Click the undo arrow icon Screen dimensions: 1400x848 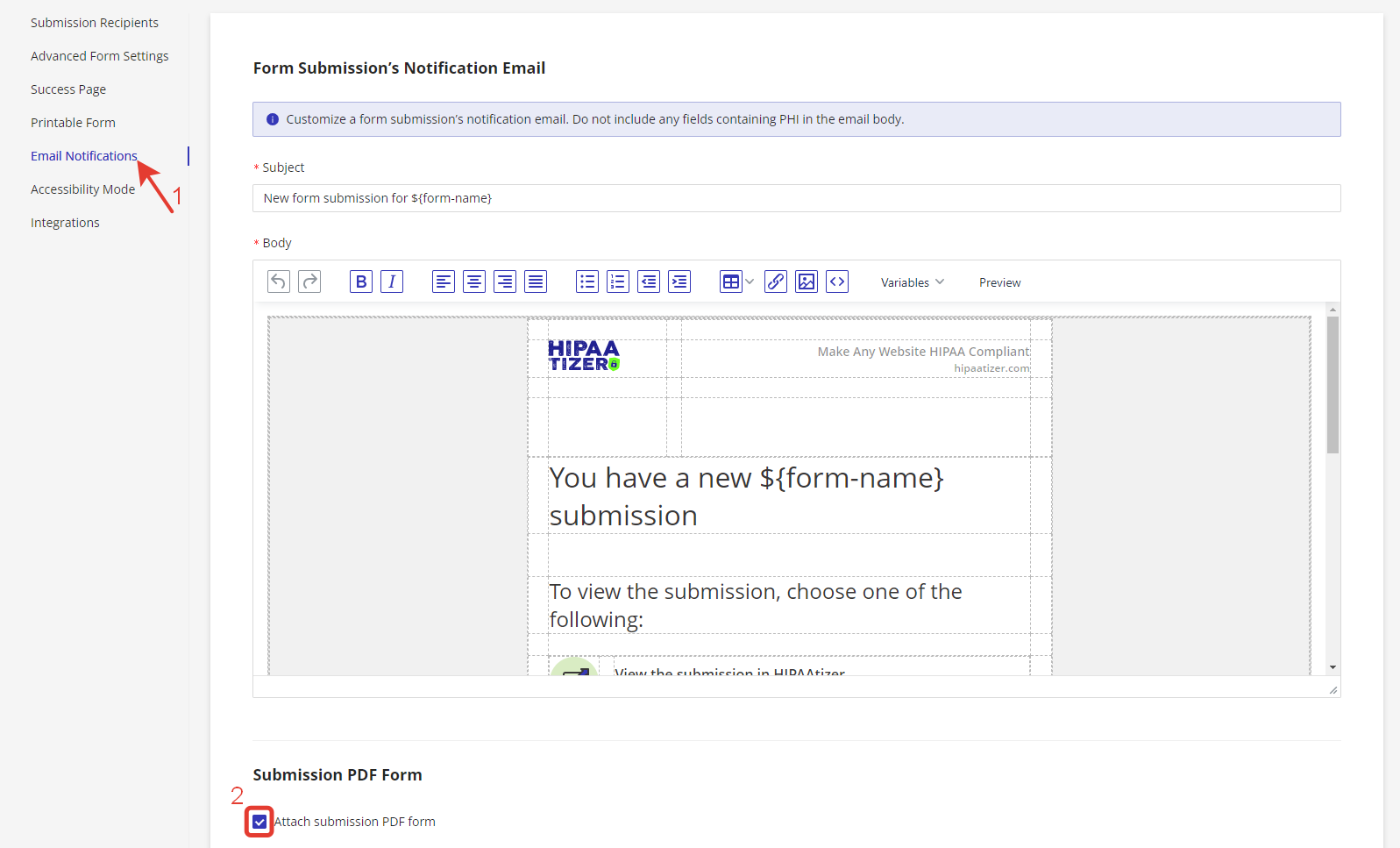[x=279, y=281]
